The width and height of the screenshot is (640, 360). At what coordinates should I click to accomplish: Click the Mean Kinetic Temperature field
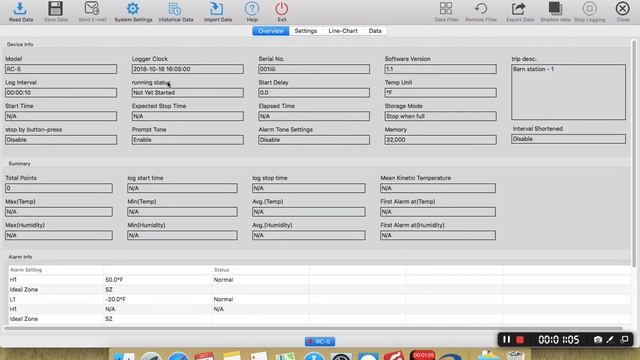pos(438,188)
